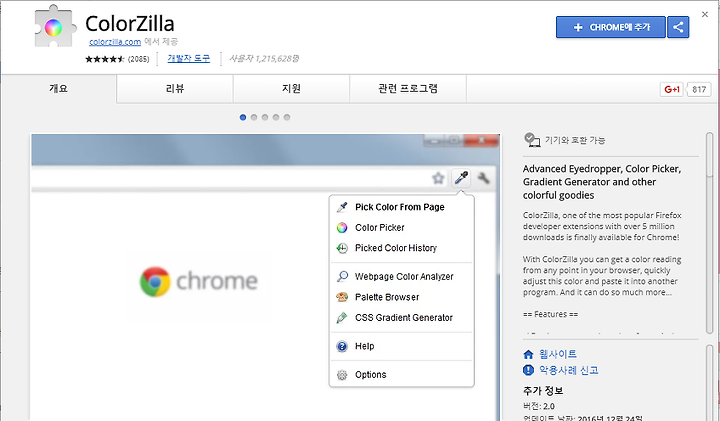Select the second carousel dot
This screenshot has height=421, width=720.
254,117
